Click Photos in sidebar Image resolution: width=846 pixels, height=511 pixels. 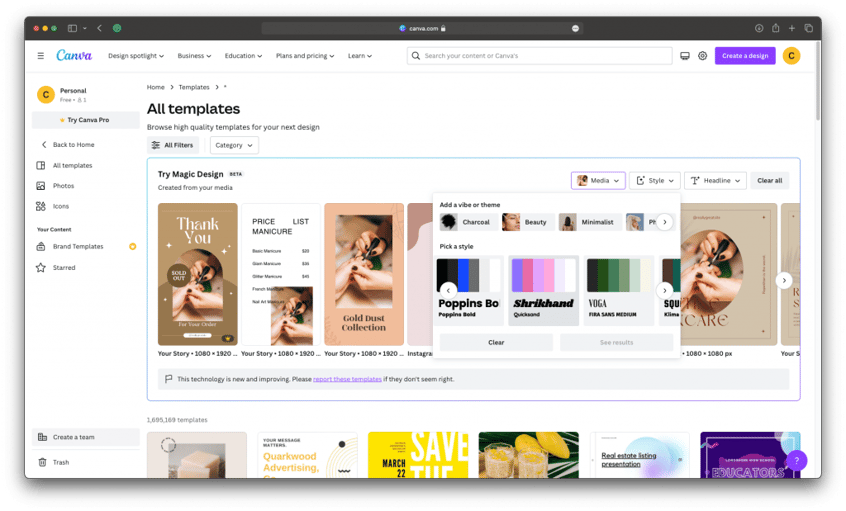coord(63,186)
